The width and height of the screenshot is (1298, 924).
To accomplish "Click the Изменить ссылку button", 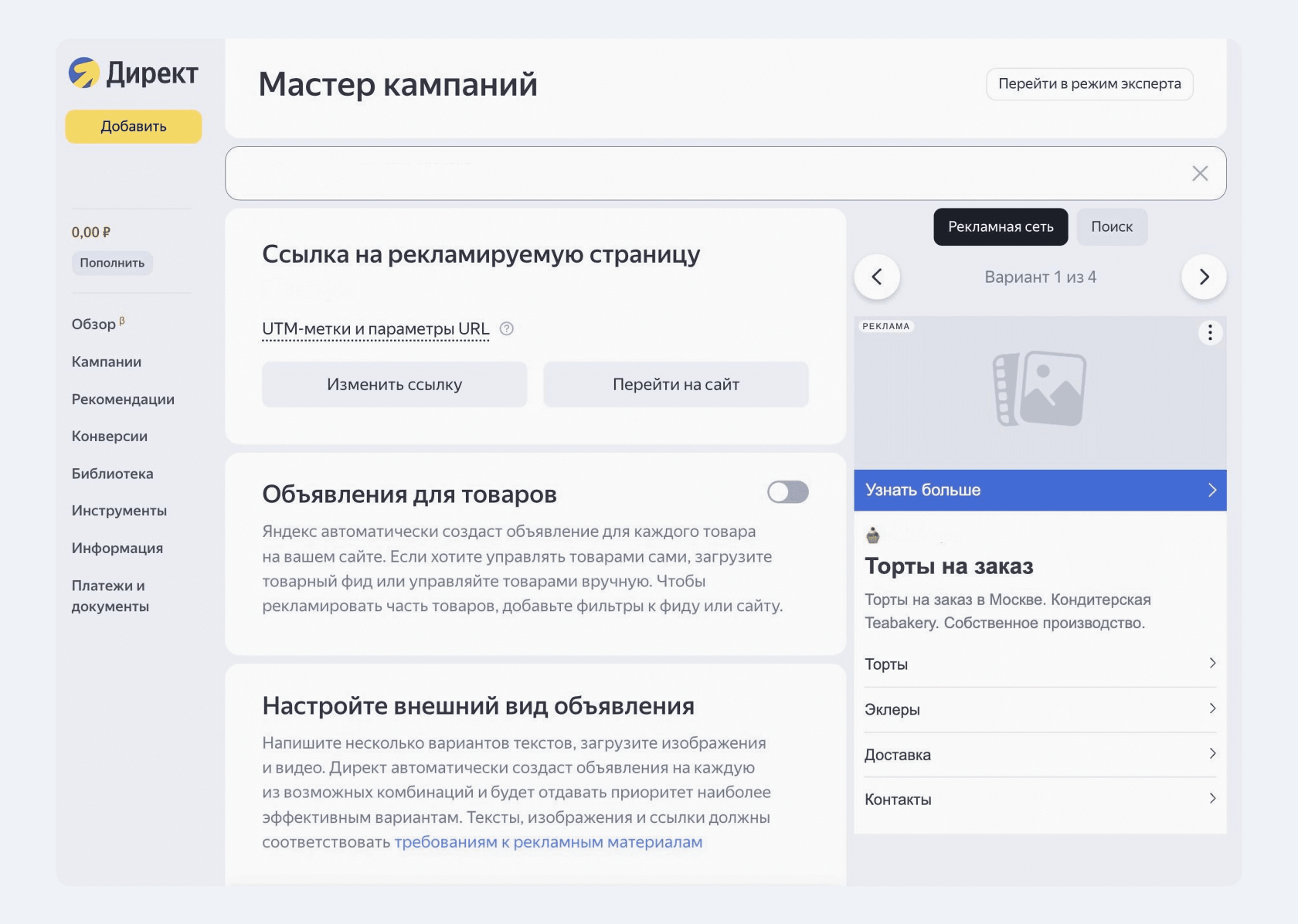I will [395, 384].
